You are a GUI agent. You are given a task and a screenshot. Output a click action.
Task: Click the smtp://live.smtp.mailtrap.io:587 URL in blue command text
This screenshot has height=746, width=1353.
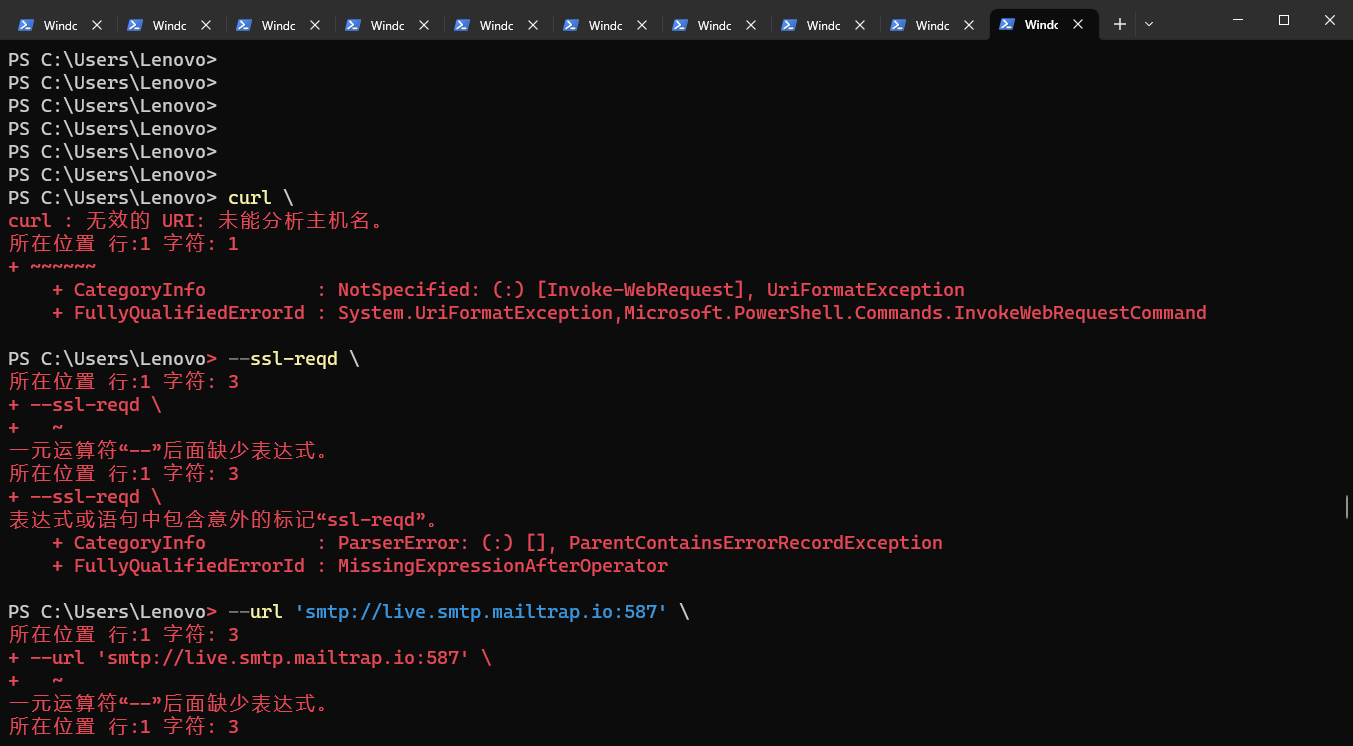click(x=481, y=611)
